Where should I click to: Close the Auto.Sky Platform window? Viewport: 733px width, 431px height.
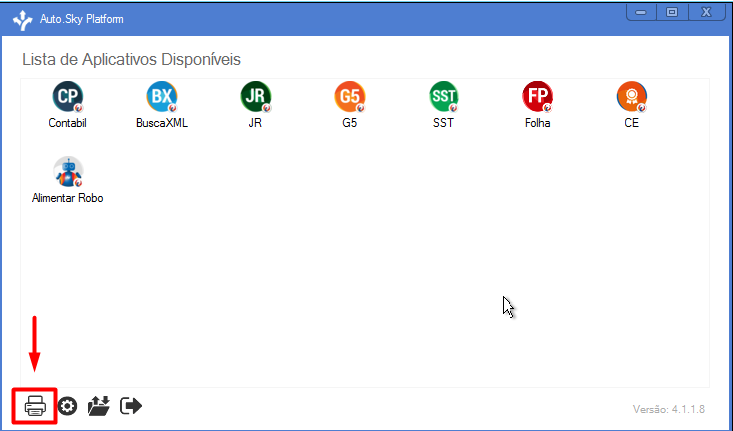click(706, 13)
